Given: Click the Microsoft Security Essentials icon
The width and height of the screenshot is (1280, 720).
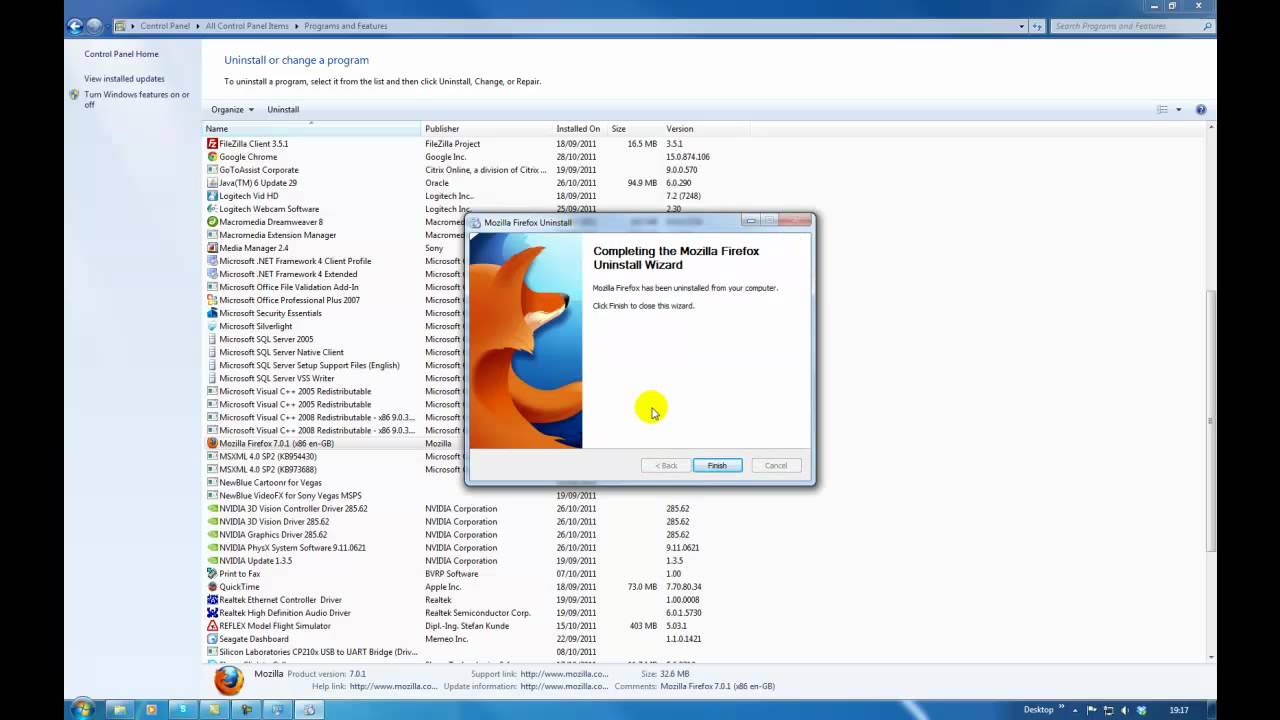Looking at the screenshot, I should tap(212, 313).
